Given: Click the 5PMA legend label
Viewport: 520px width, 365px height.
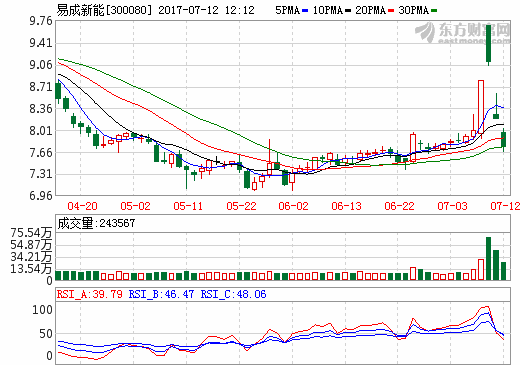Looking at the screenshot, I should coord(287,10).
